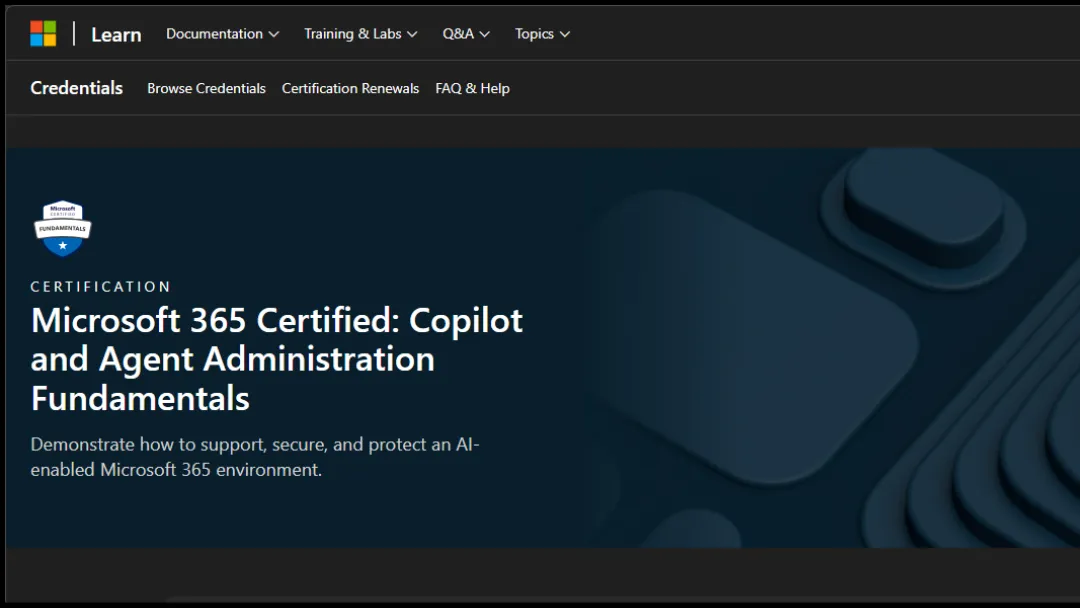Expand the Topics dropdown menu
This screenshot has width=1080, height=608.
(543, 34)
